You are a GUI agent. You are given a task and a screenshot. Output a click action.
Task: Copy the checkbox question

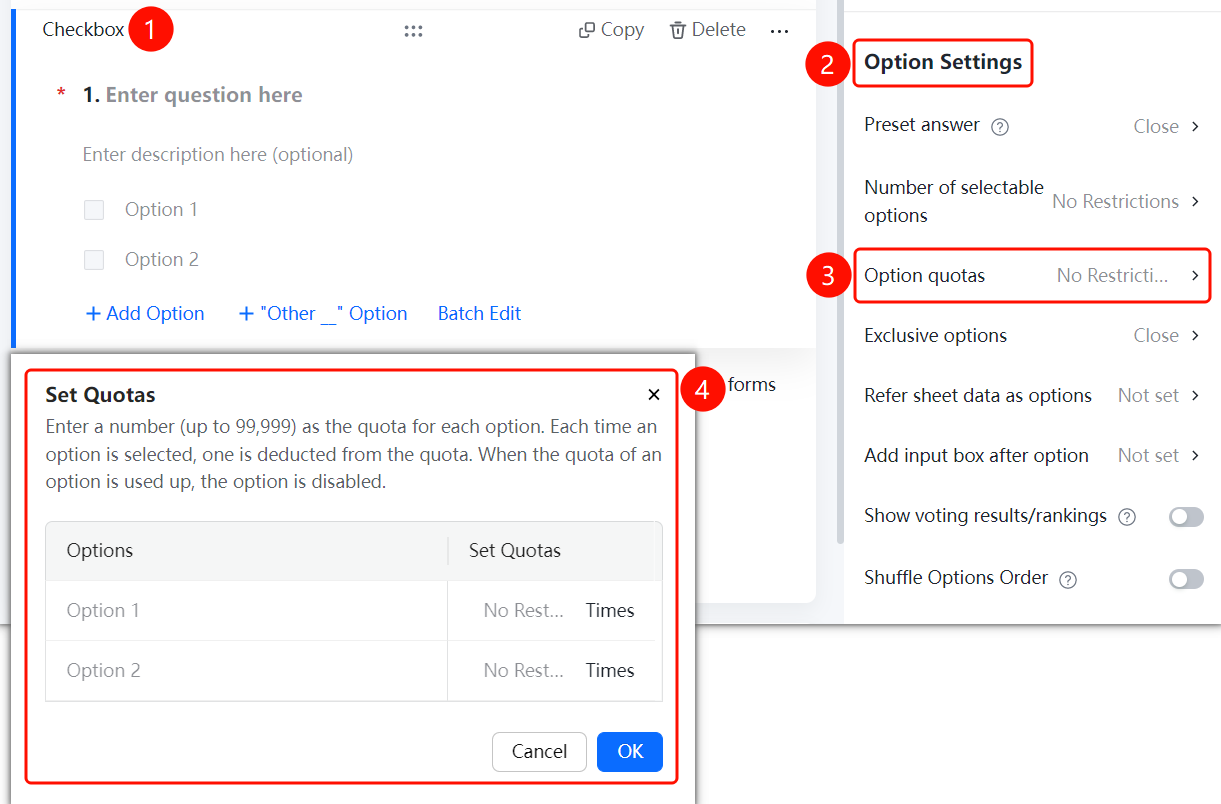(611, 30)
